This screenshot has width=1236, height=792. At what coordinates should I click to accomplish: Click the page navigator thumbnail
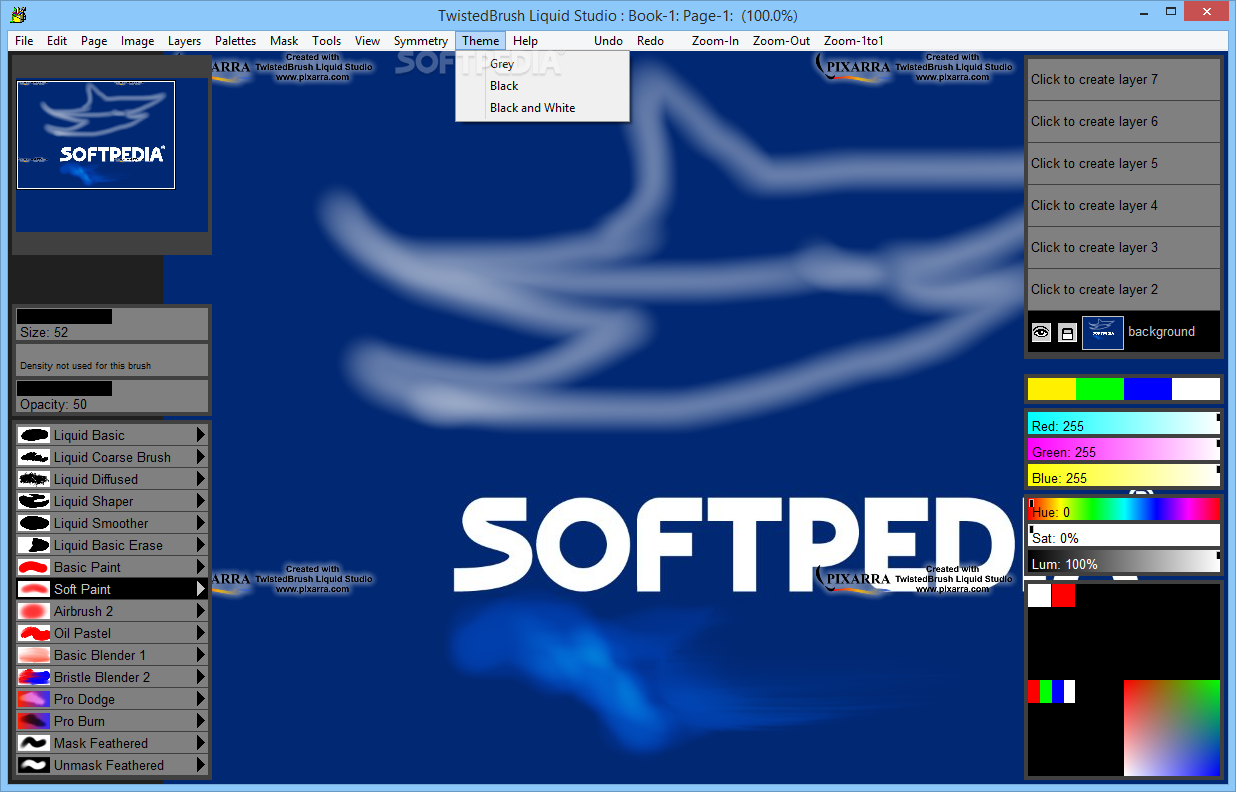tap(96, 135)
